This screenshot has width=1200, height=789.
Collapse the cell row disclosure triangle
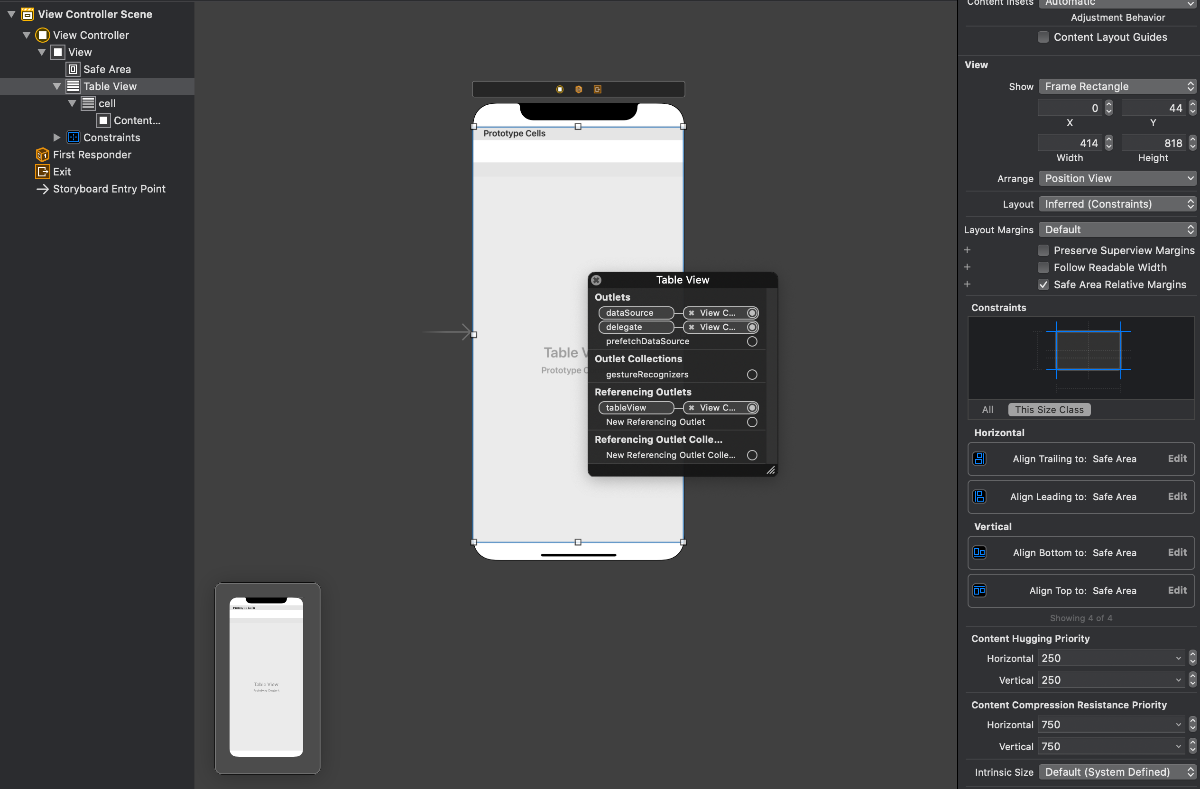point(73,103)
